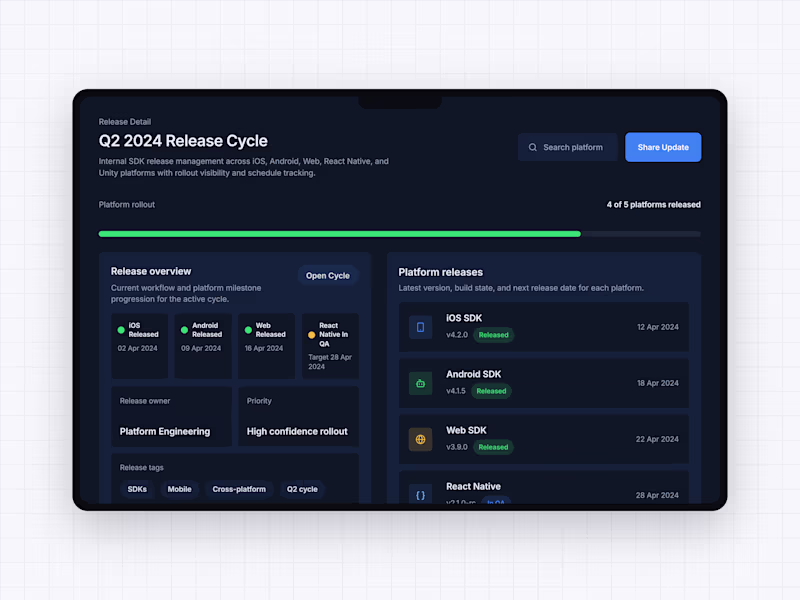Open the Web SDK row title

click(466, 431)
